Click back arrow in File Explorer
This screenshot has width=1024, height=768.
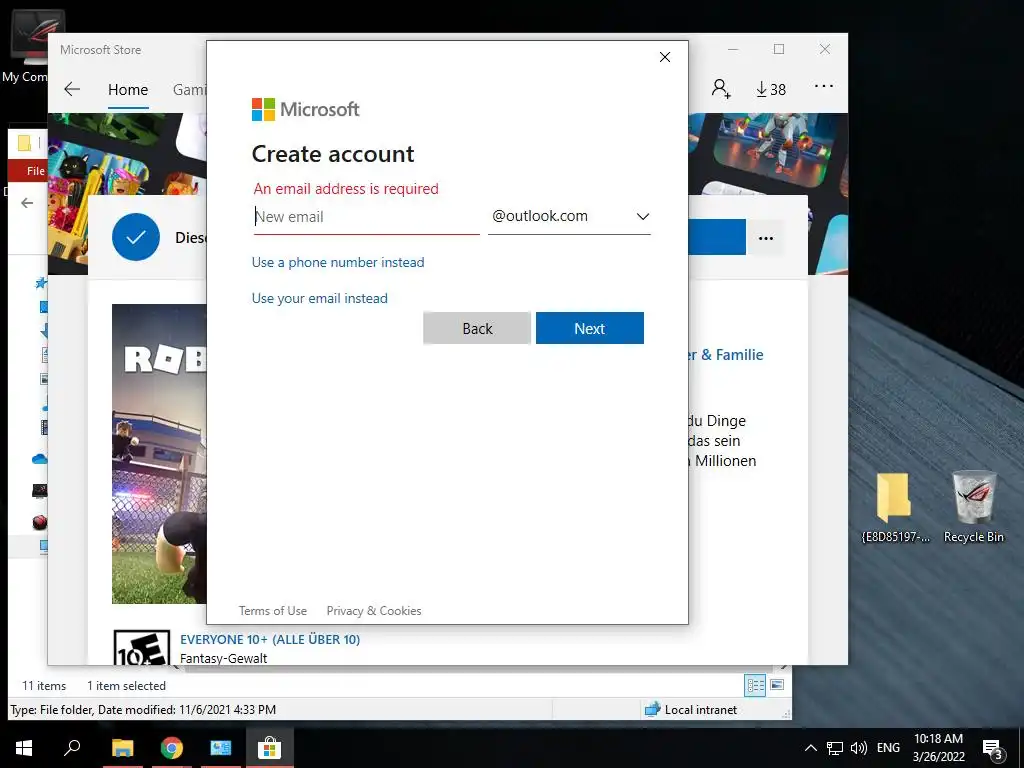pos(27,203)
